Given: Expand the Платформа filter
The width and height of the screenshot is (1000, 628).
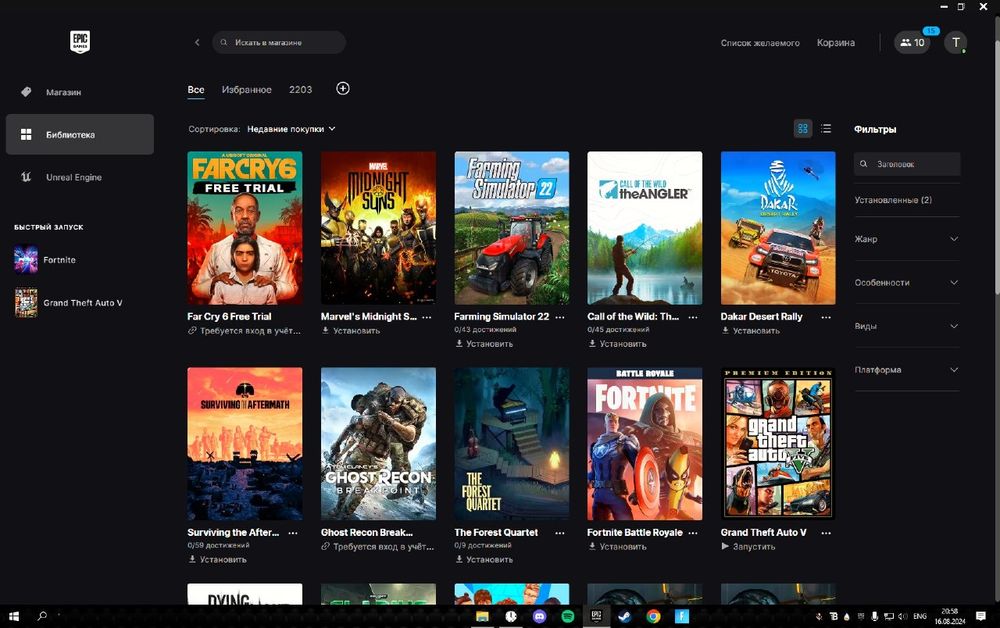Looking at the screenshot, I should (906, 370).
